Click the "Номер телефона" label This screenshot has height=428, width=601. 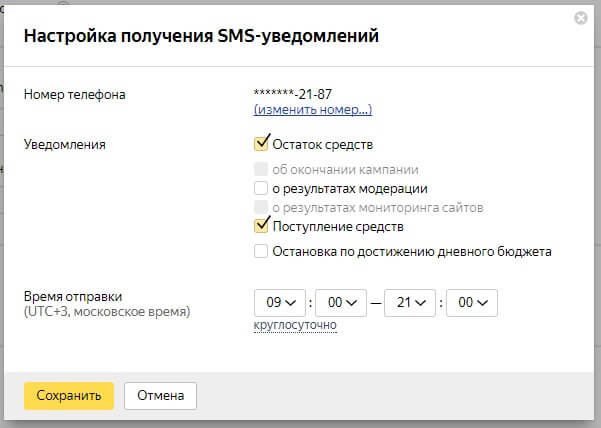pyautogui.click(x=75, y=94)
